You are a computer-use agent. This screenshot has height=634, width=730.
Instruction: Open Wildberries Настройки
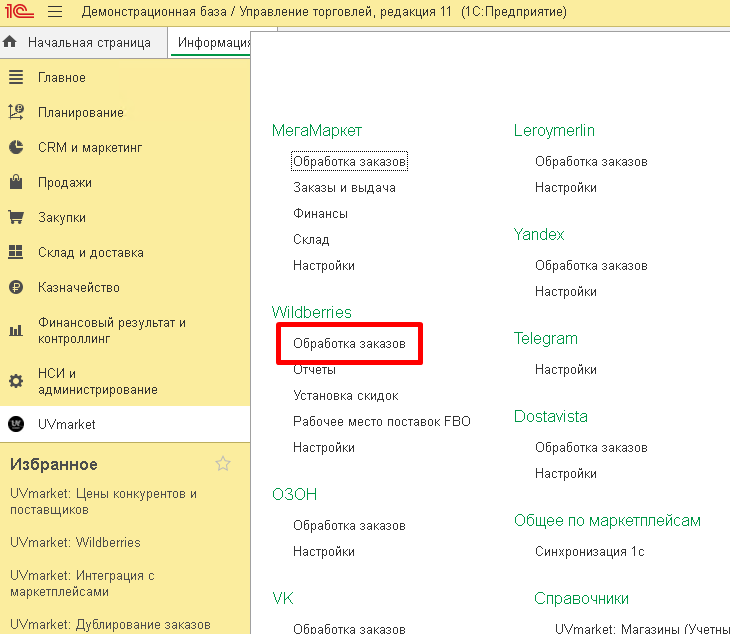tap(324, 447)
